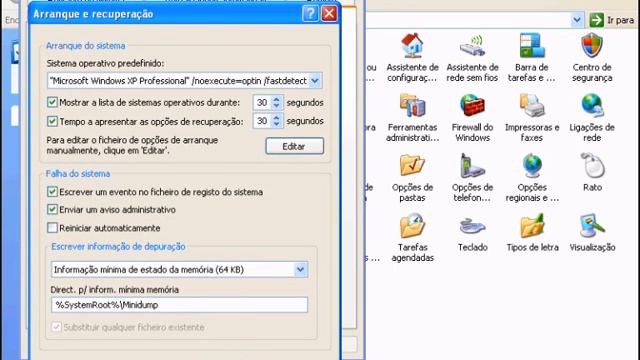Expand Informação mínima de estado da memória dropdown

click(300, 269)
